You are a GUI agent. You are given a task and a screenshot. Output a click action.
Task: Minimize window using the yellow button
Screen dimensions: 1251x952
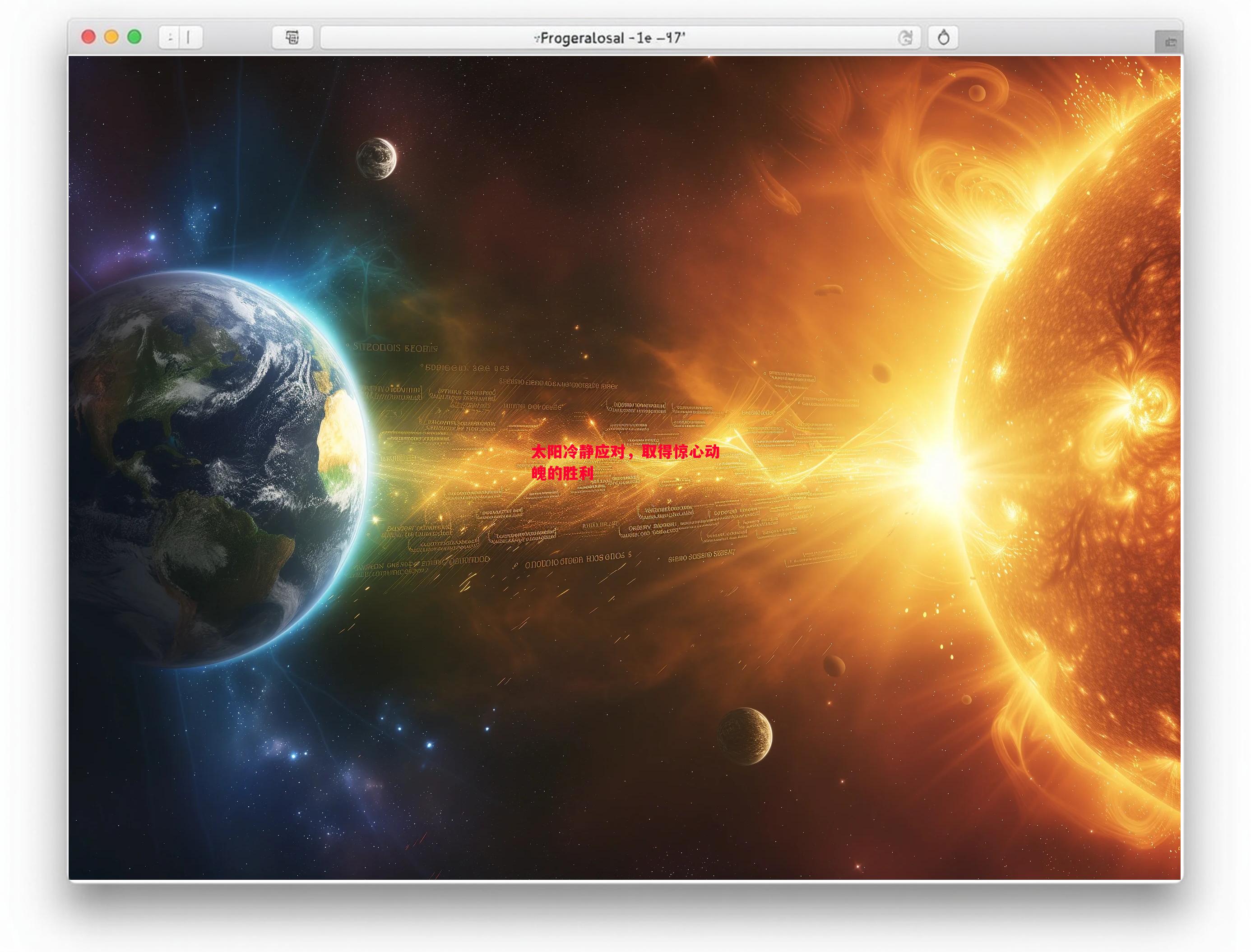click(x=111, y=37)
